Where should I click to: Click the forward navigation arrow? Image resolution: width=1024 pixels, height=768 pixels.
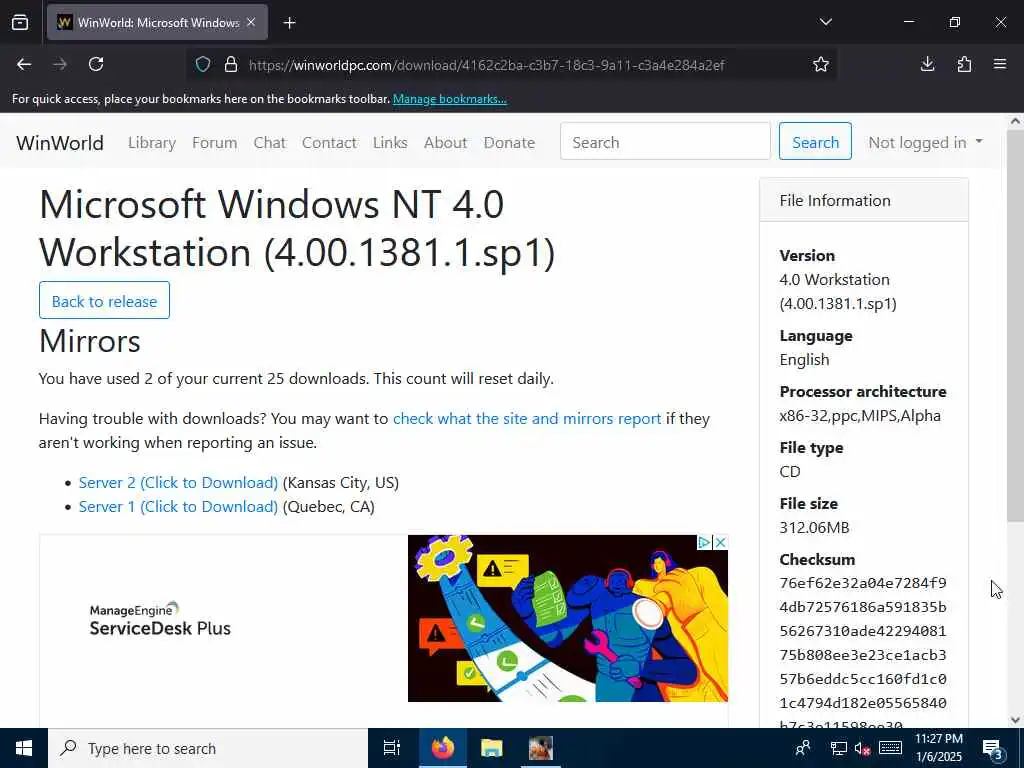[x=60, y=64]
